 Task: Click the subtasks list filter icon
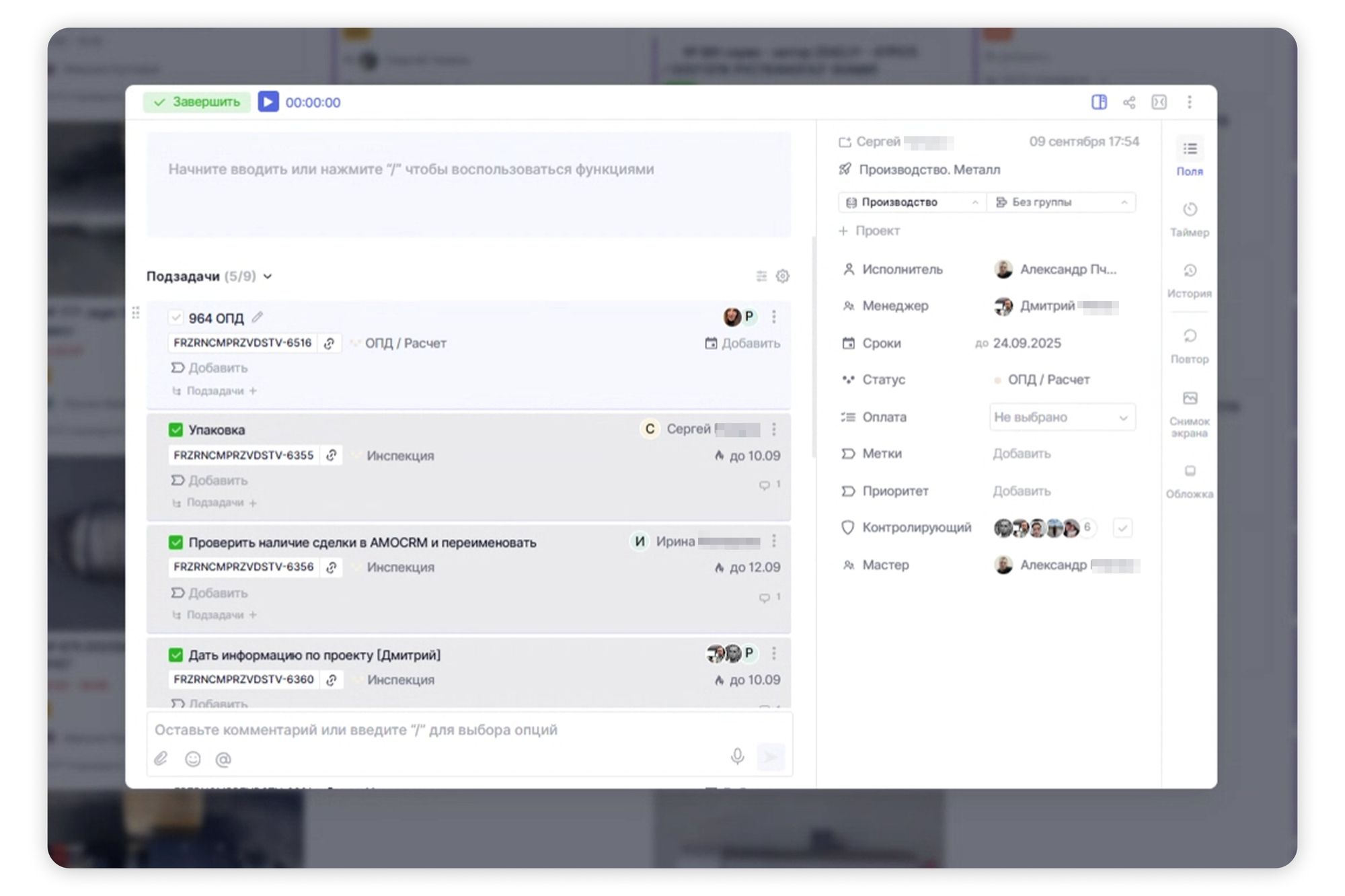[x=761, y=276]
